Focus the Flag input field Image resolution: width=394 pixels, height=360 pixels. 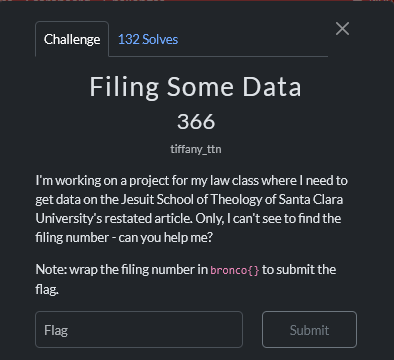[x=139, y=330]
